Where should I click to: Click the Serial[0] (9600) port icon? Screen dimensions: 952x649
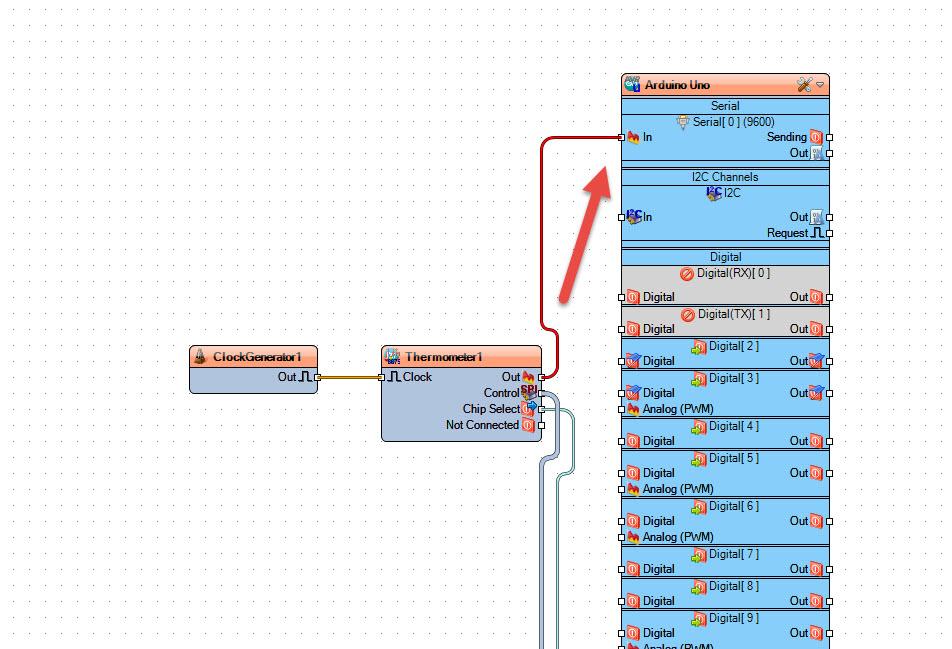pyautogui.click(x=683, y=122)
